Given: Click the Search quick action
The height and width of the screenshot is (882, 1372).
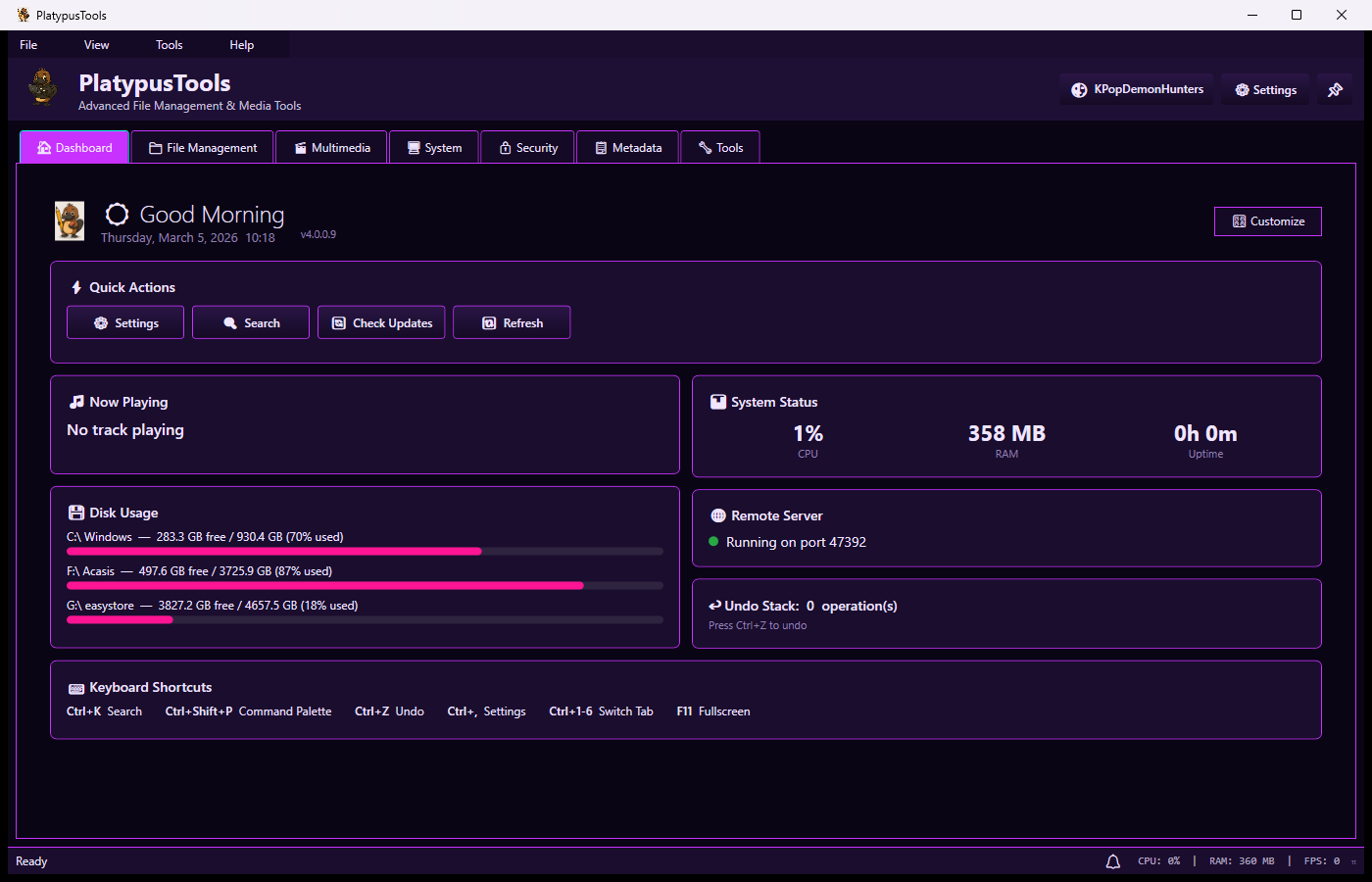Looking at the screenshot, I should [251, 323].
